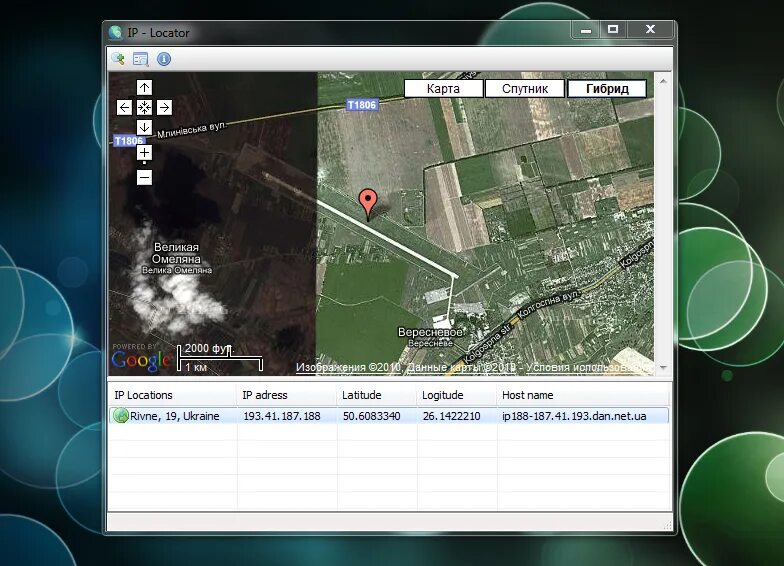Select the Гибрид map mode
This screenshot has height=566, width=784.
[607, 88]
